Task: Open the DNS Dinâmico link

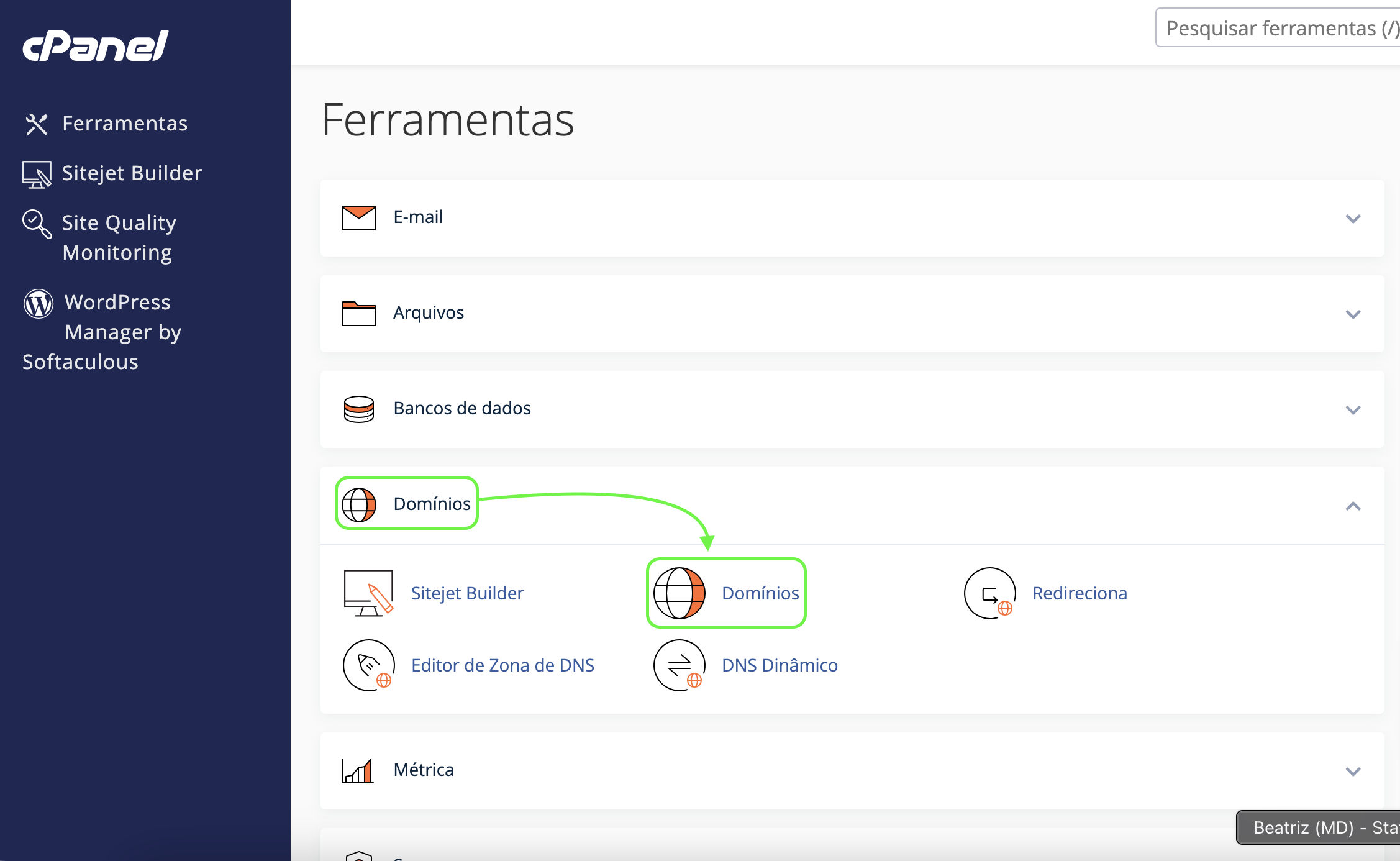Action: tap(780, 665)
